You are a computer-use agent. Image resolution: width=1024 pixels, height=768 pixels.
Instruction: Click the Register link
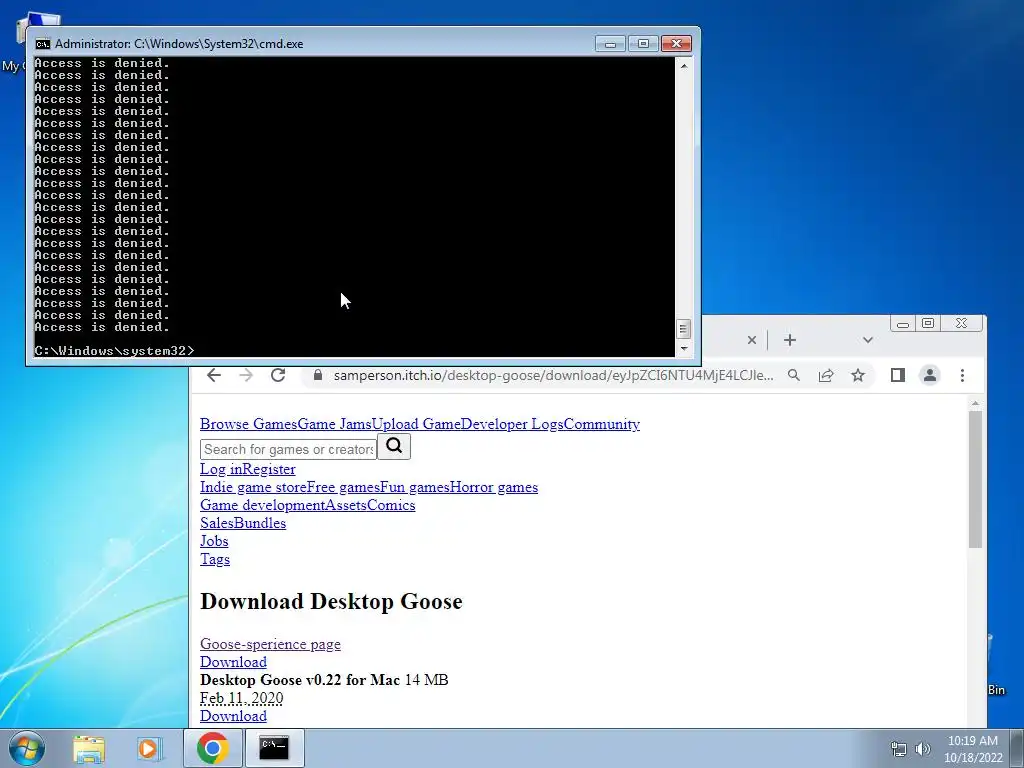coord(269,469)
